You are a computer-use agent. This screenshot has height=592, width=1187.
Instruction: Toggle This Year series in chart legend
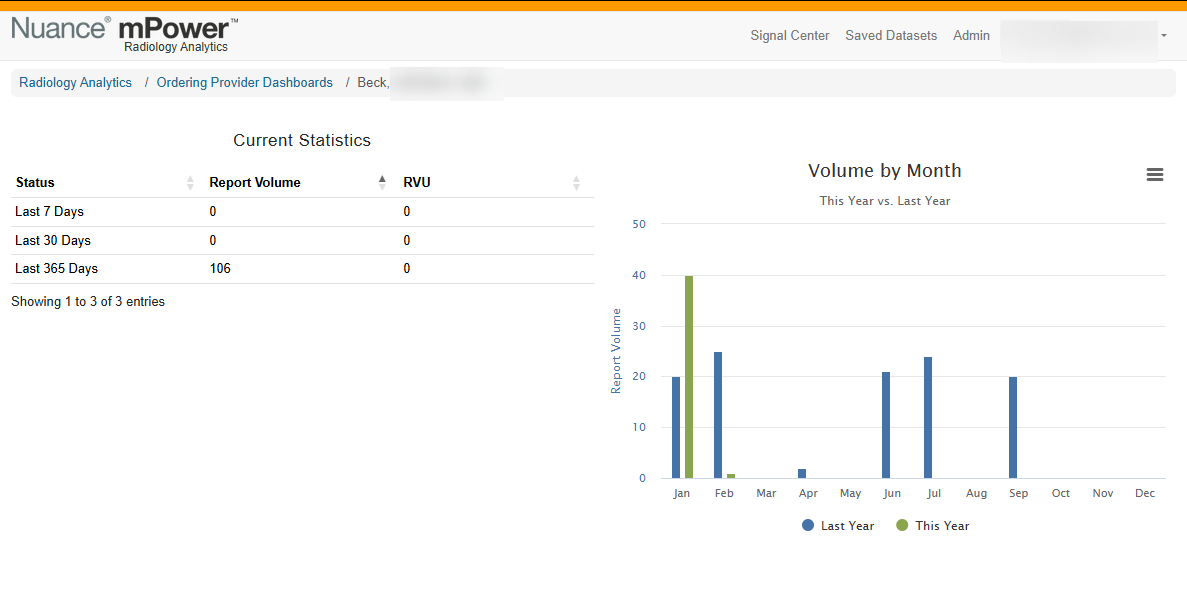pyautogui.click(x=932, y=525)
